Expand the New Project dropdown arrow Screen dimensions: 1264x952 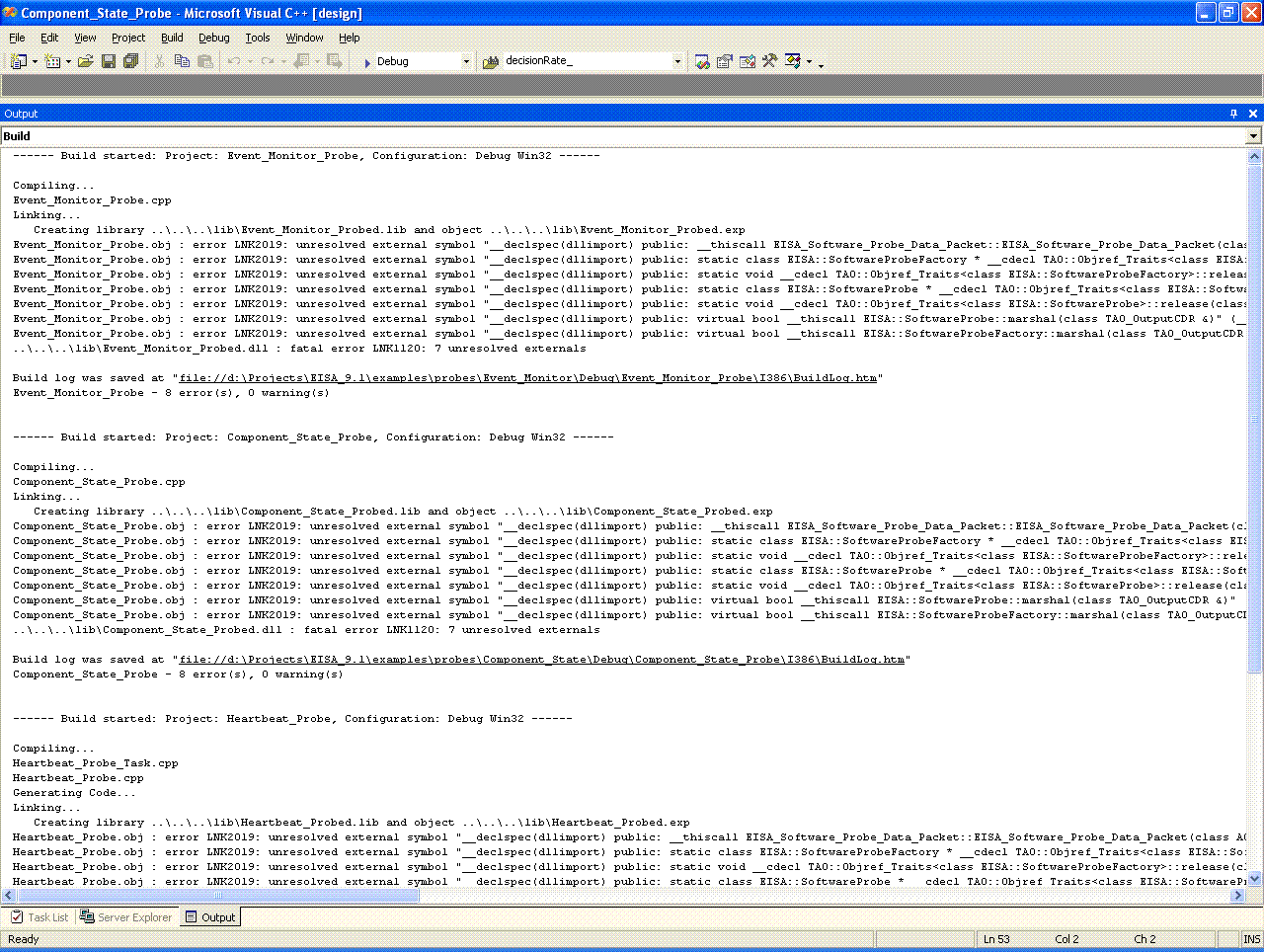35,61
